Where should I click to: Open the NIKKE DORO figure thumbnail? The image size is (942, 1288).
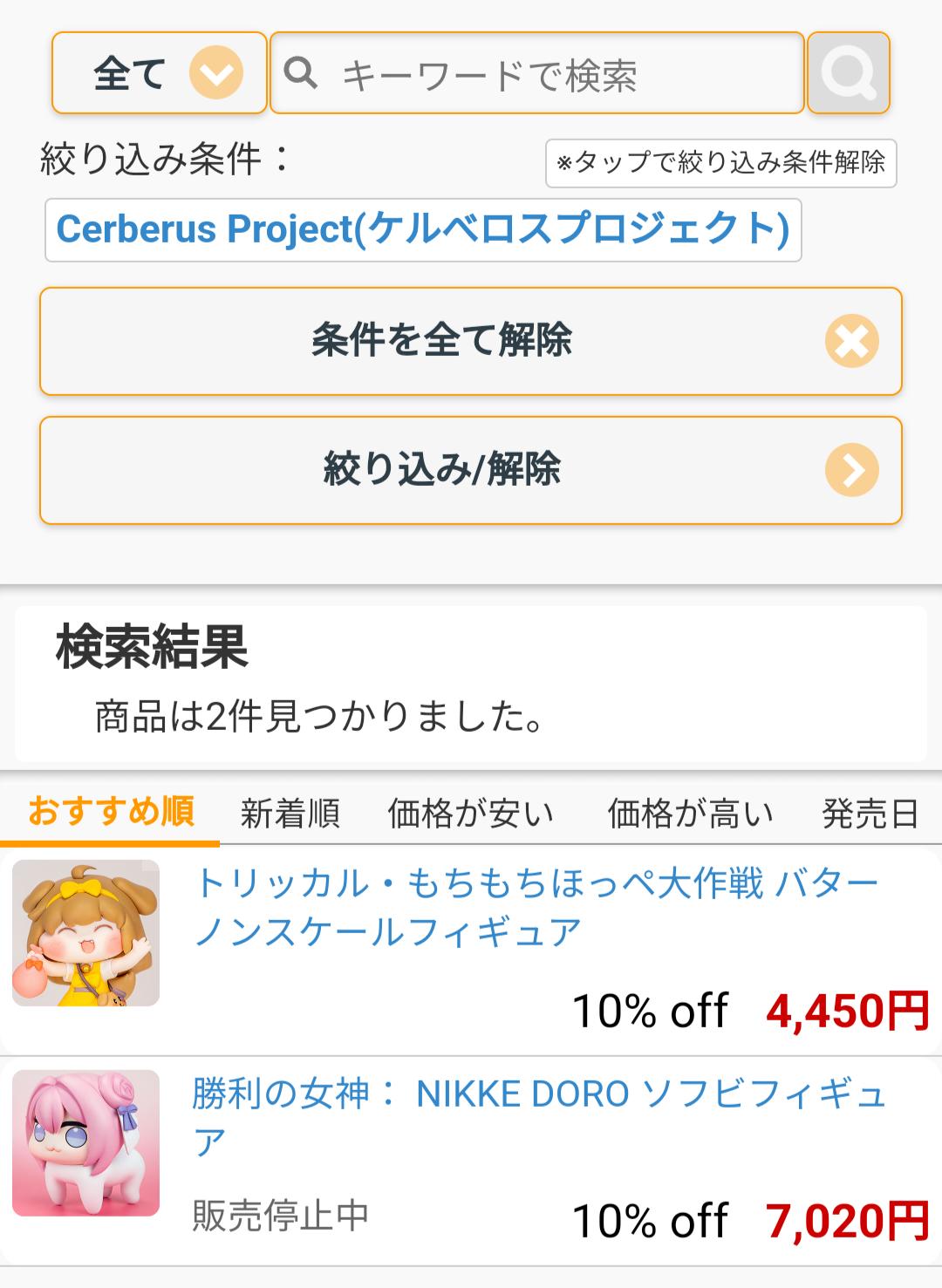[x=85, y=1142]
